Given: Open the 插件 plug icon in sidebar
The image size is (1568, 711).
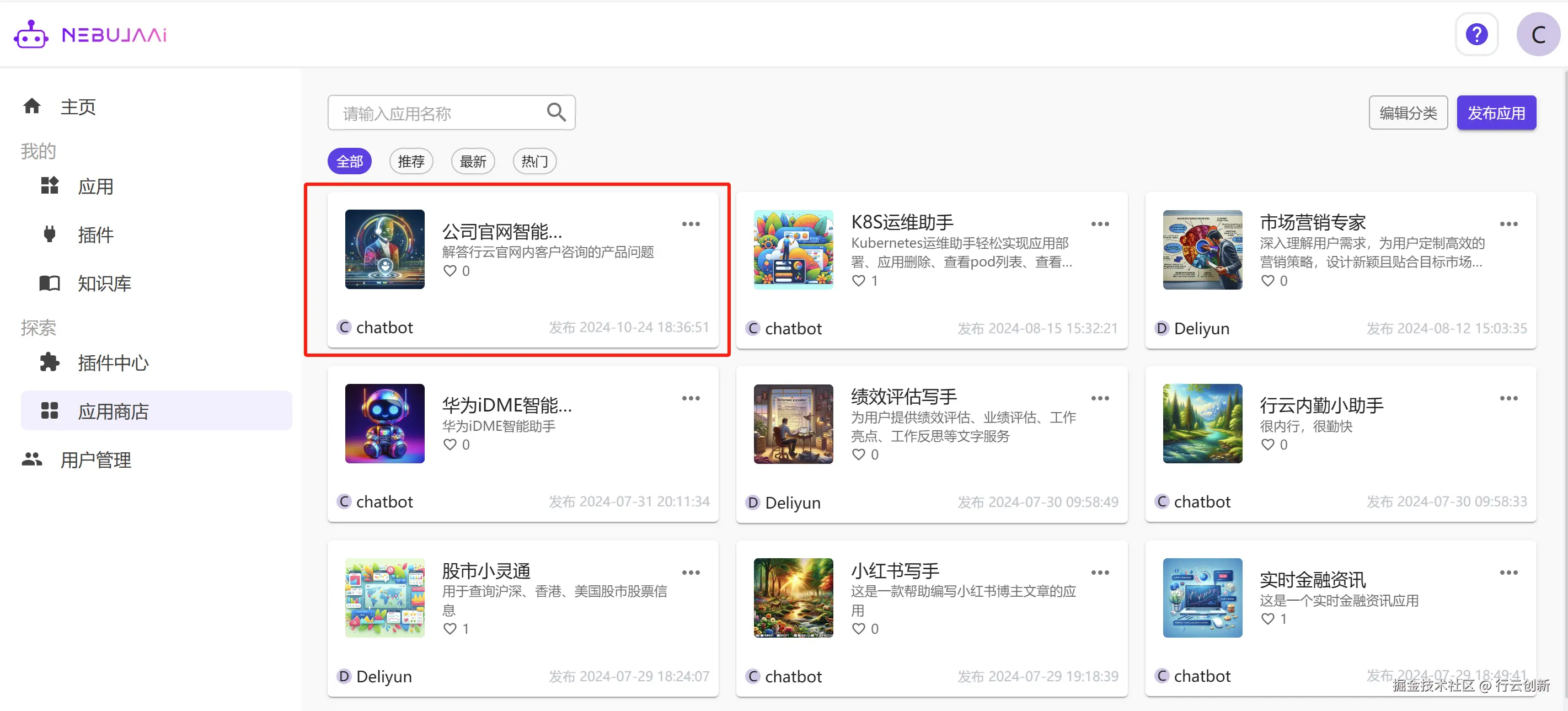Looking at the screenshot, I should 49,234.
